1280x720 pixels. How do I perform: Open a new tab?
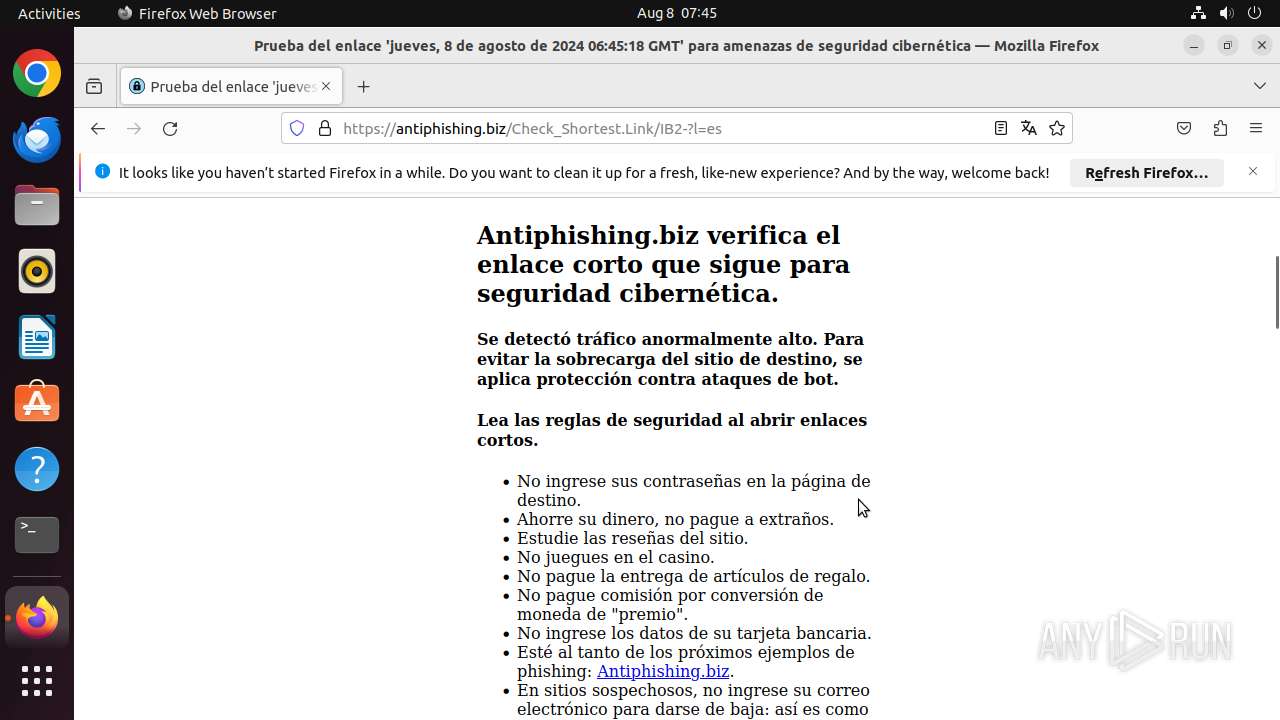click(363, 87)
